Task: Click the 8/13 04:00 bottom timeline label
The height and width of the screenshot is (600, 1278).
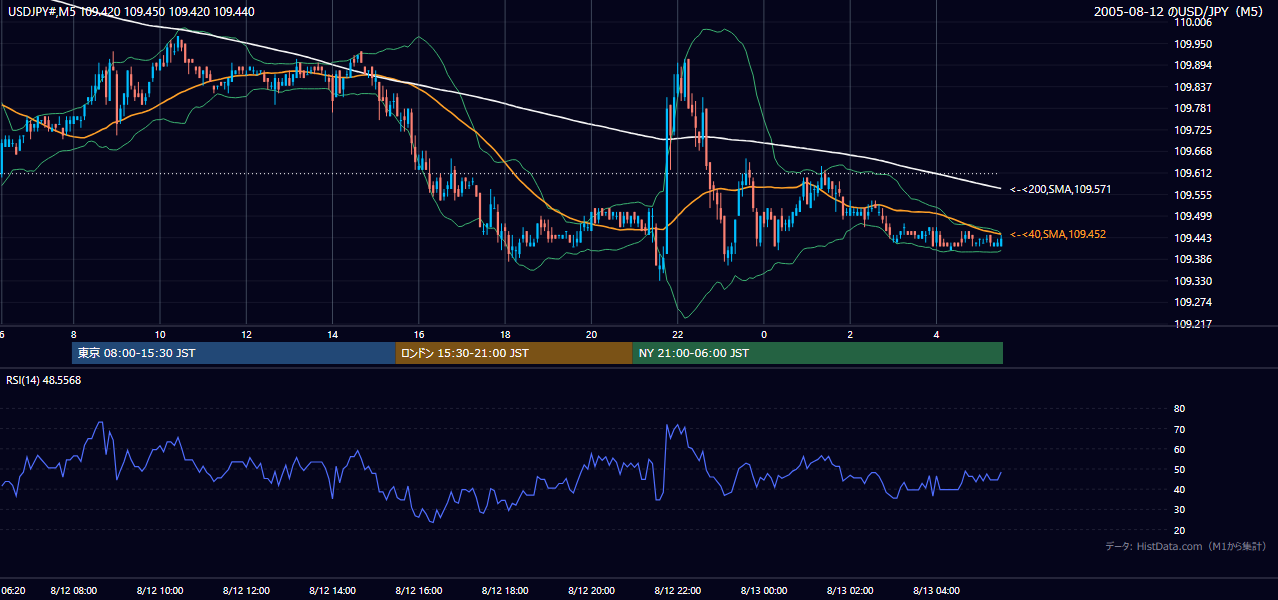Action: [936, 591]
